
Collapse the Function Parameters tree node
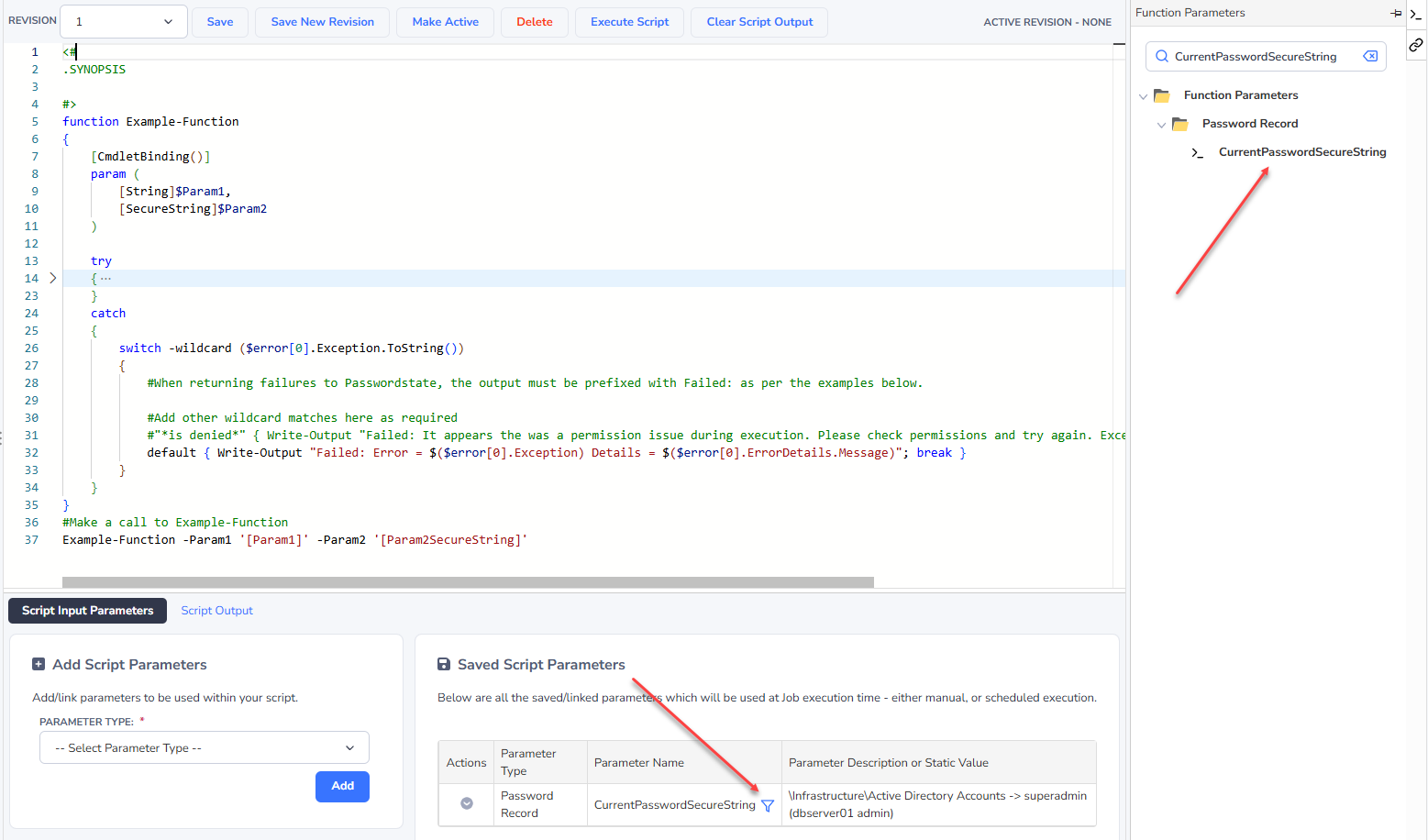point(1143,96)
